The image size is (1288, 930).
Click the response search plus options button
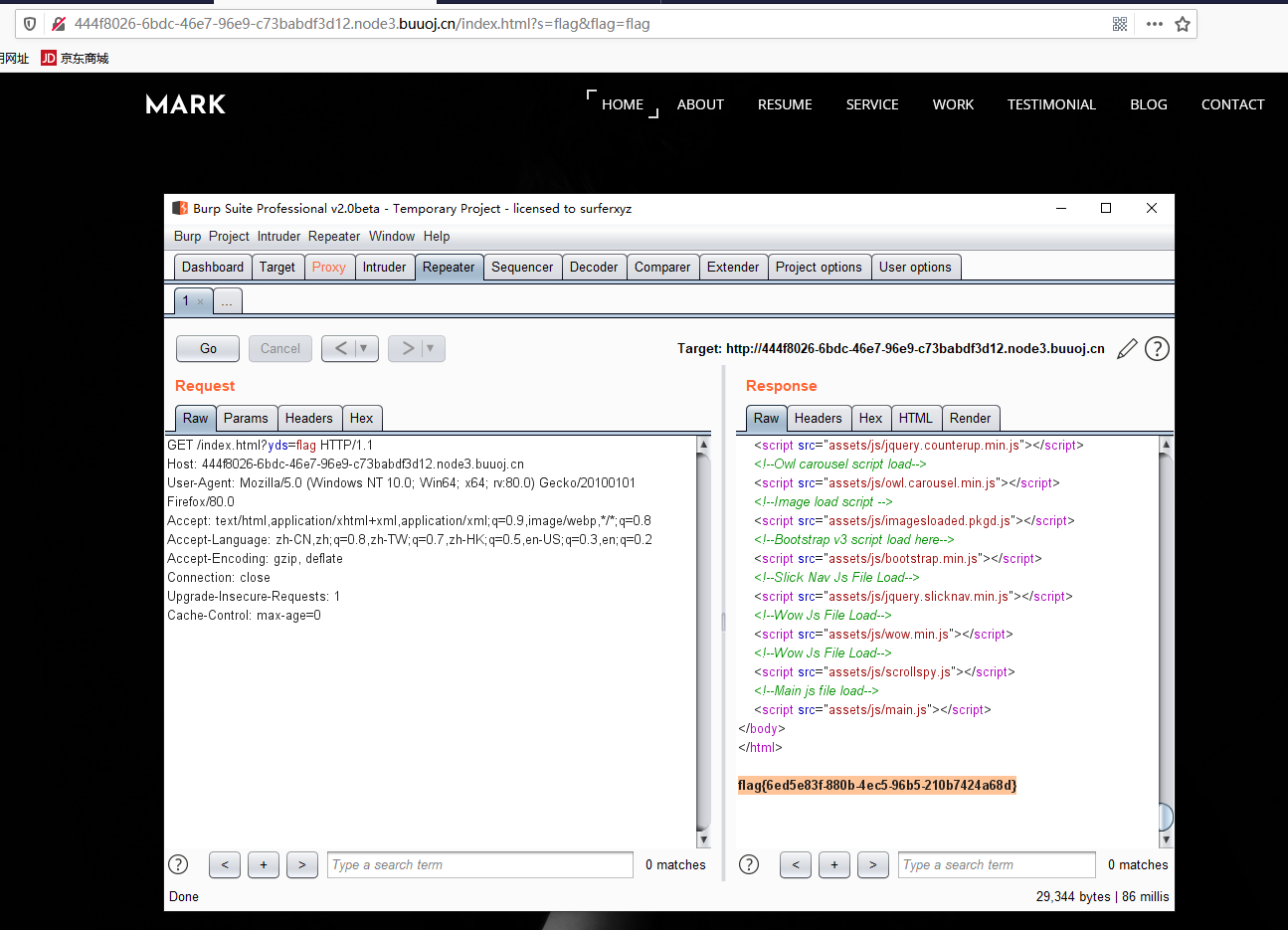pos(834,865)
